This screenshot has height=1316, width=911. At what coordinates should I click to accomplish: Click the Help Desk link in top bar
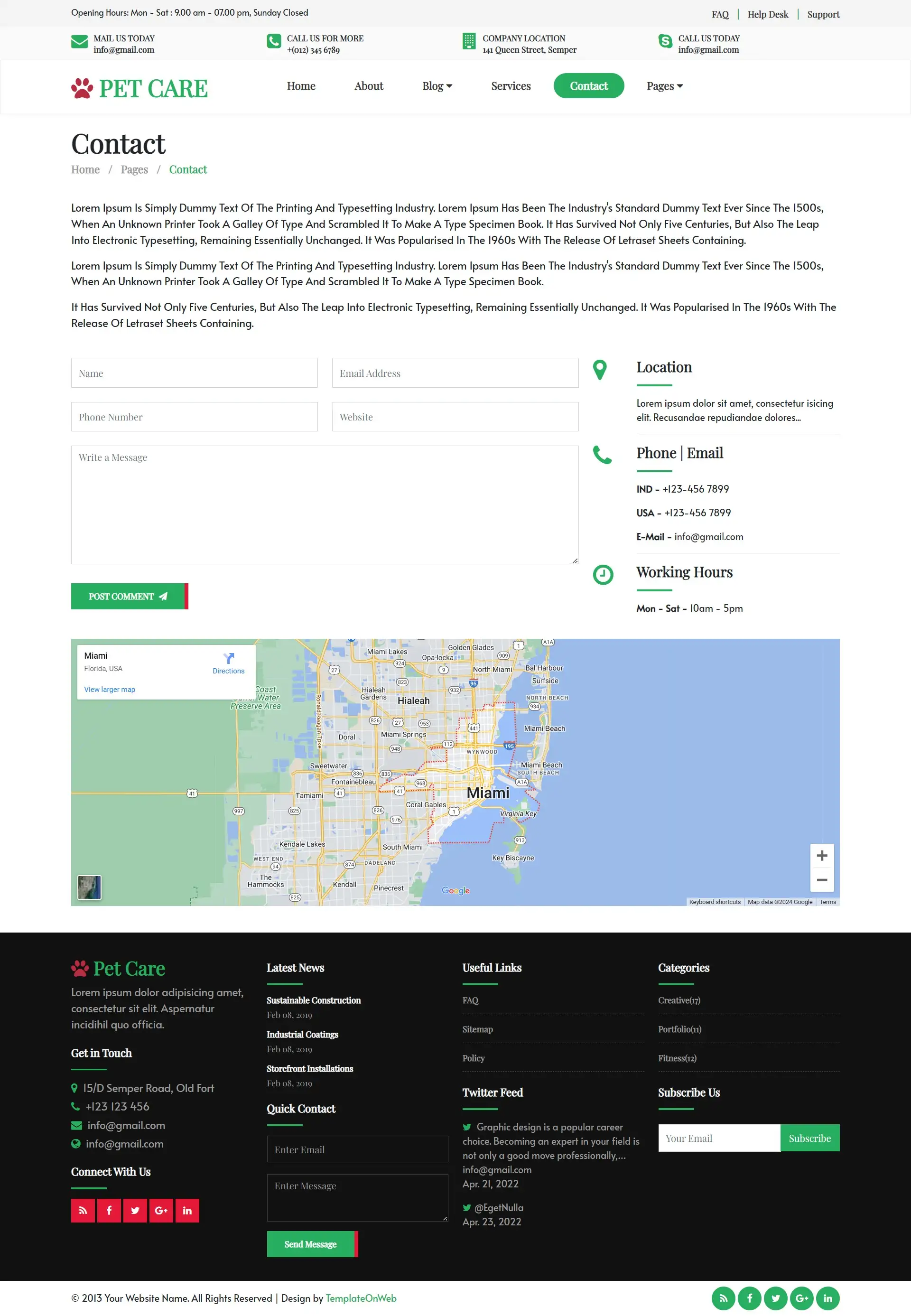[x=767, y=14]
